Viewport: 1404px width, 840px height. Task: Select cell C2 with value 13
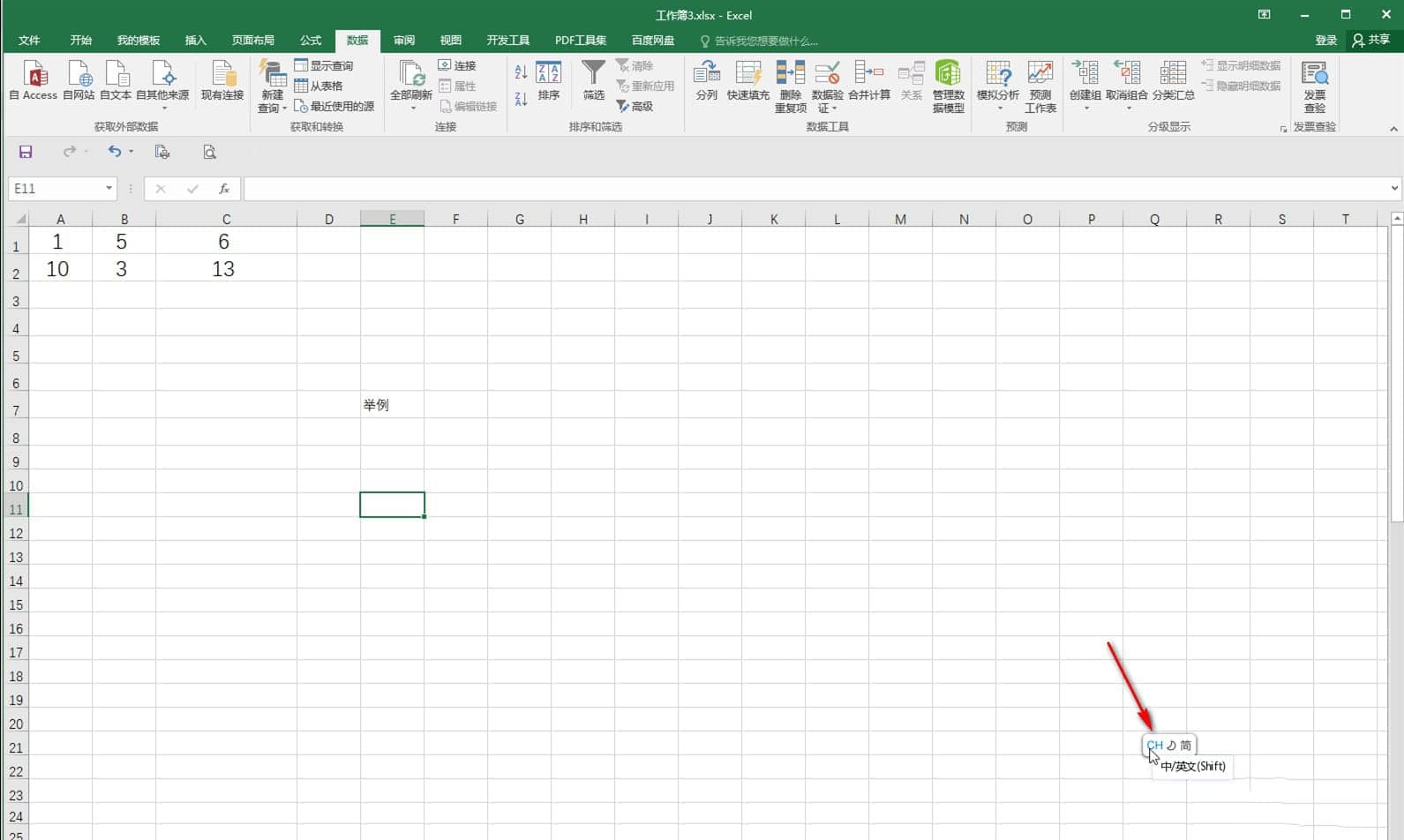227,268
